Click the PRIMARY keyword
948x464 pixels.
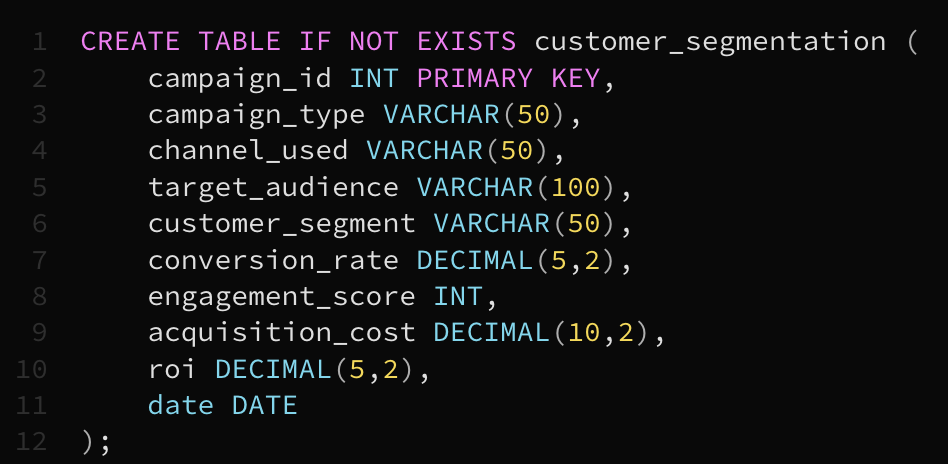point(475,78)
